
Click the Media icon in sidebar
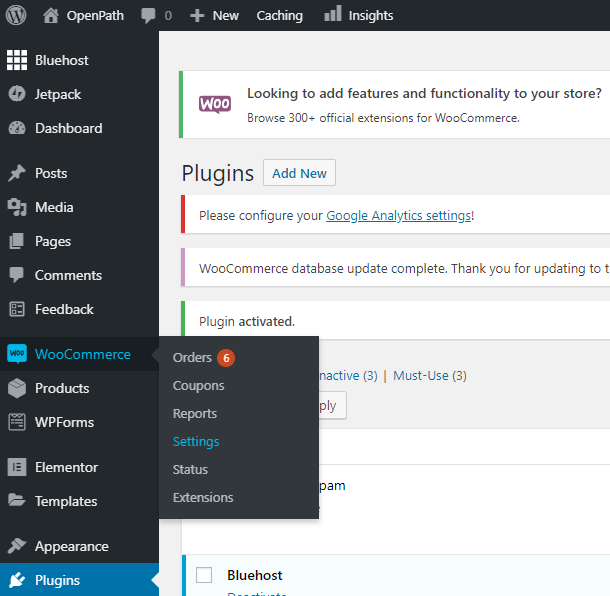point(17,207)
